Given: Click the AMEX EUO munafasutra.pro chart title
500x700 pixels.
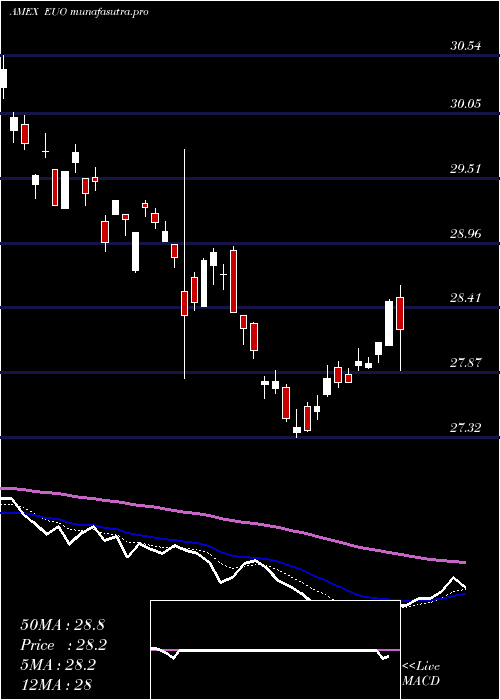Looking at the screenshot, I should (x=79, y=12).
